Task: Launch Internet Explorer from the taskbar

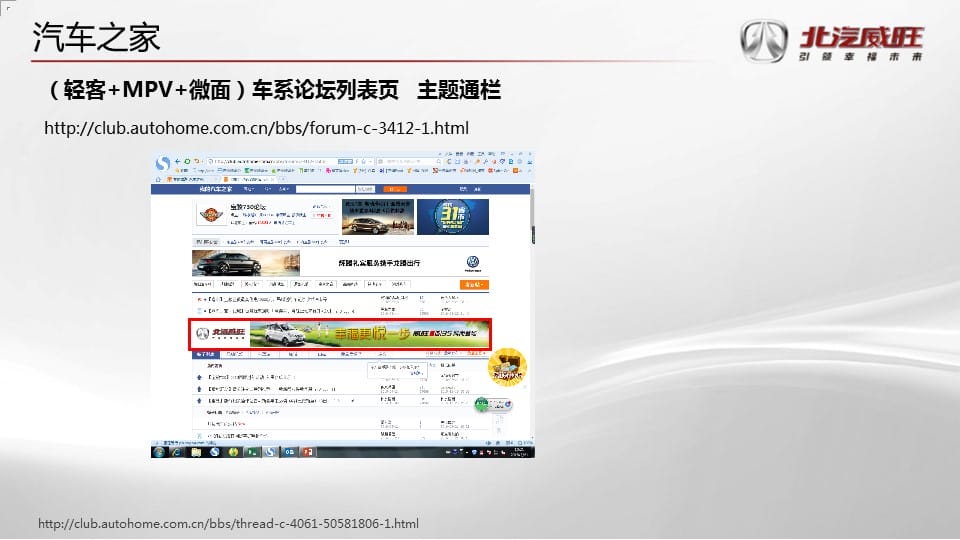Action: (x=178, y=452)
